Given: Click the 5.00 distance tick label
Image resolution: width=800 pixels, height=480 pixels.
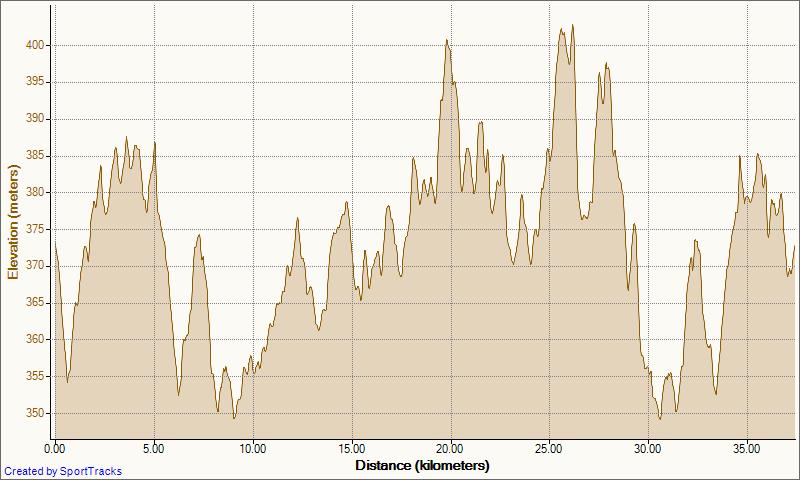Looking at the screenshot, I should (154, 449).
